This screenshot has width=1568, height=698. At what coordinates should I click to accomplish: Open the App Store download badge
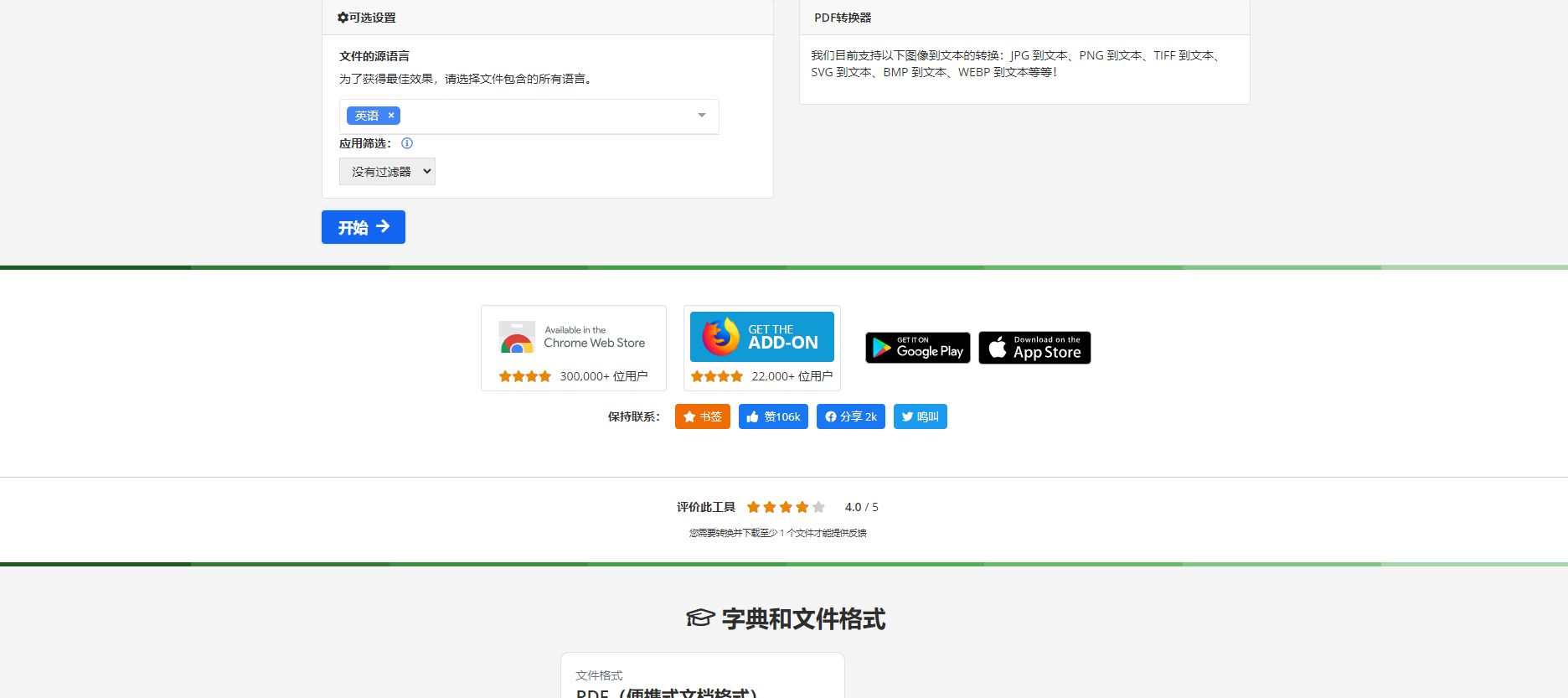[x=1034, y=348]
